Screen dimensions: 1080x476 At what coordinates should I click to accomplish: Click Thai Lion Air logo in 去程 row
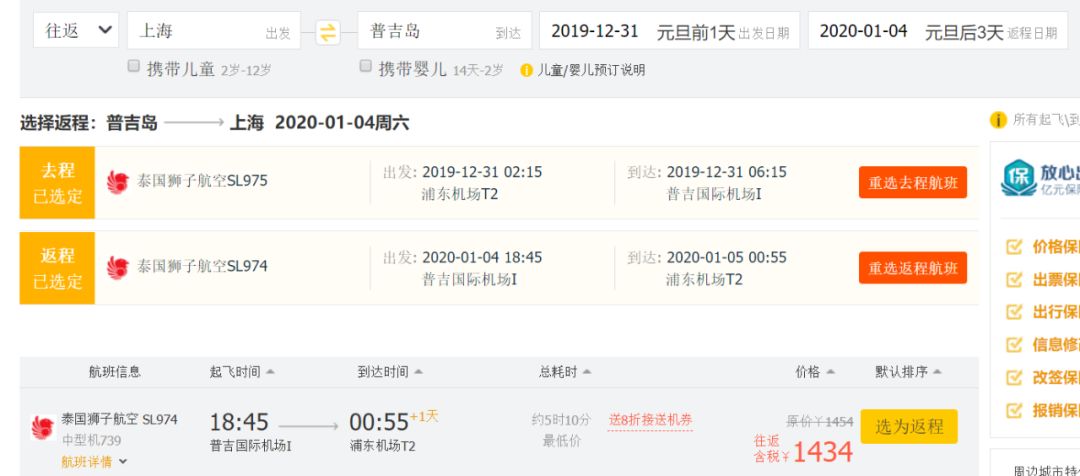coord(118,182)
